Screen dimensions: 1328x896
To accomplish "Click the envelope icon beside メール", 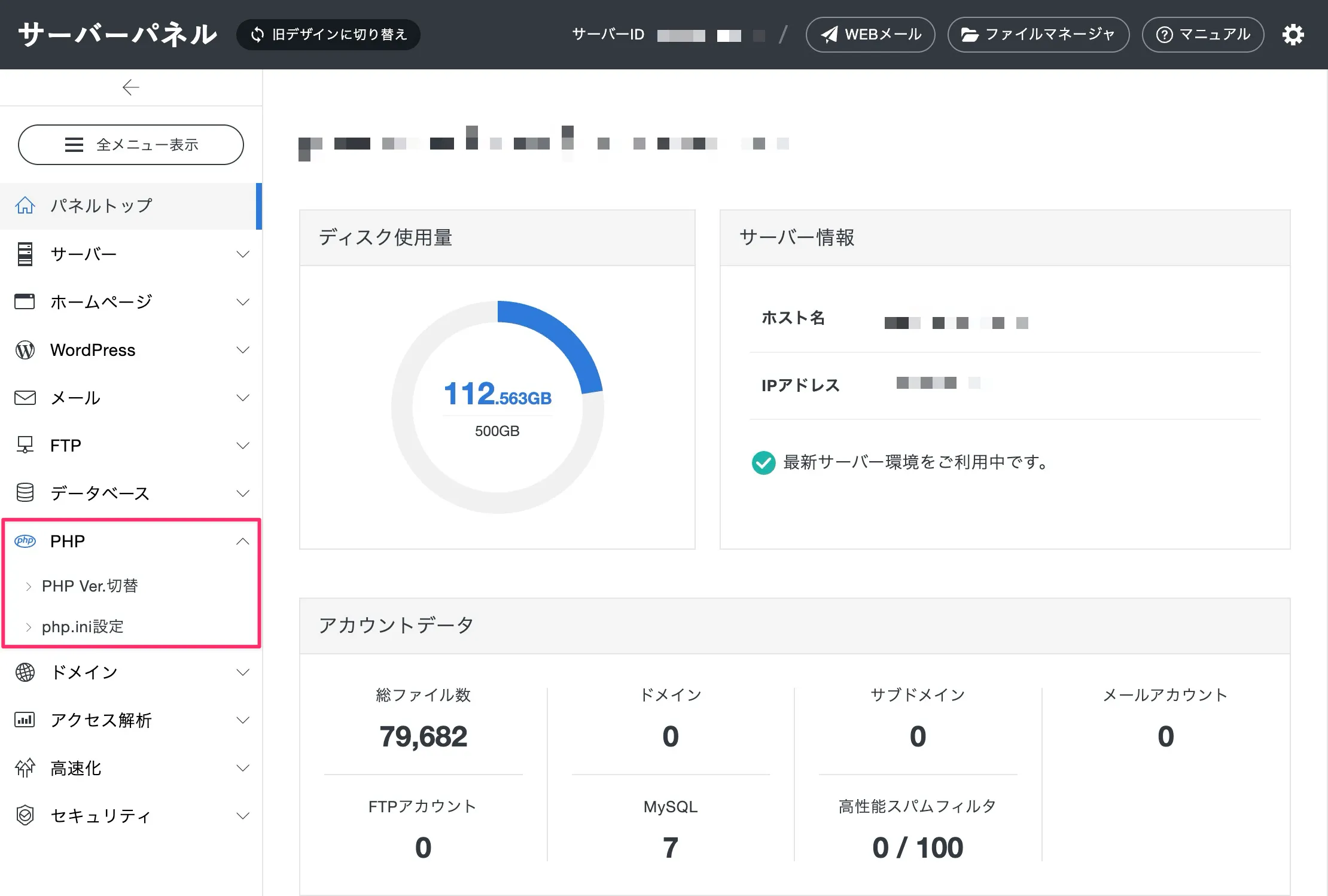I will pyautogui.click(x=25, y=398).
